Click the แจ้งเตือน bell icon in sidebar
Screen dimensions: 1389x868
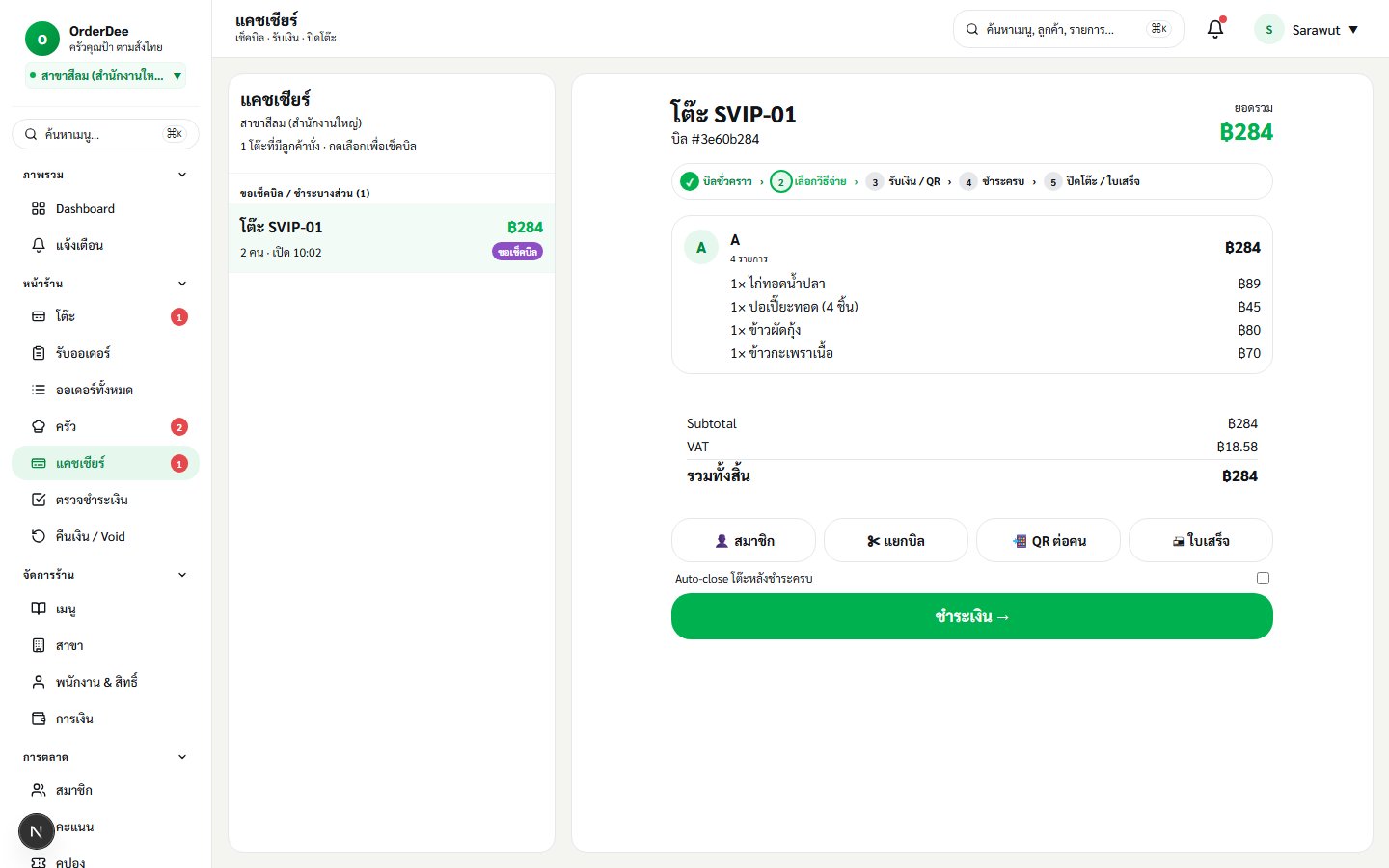pos(39,245)
